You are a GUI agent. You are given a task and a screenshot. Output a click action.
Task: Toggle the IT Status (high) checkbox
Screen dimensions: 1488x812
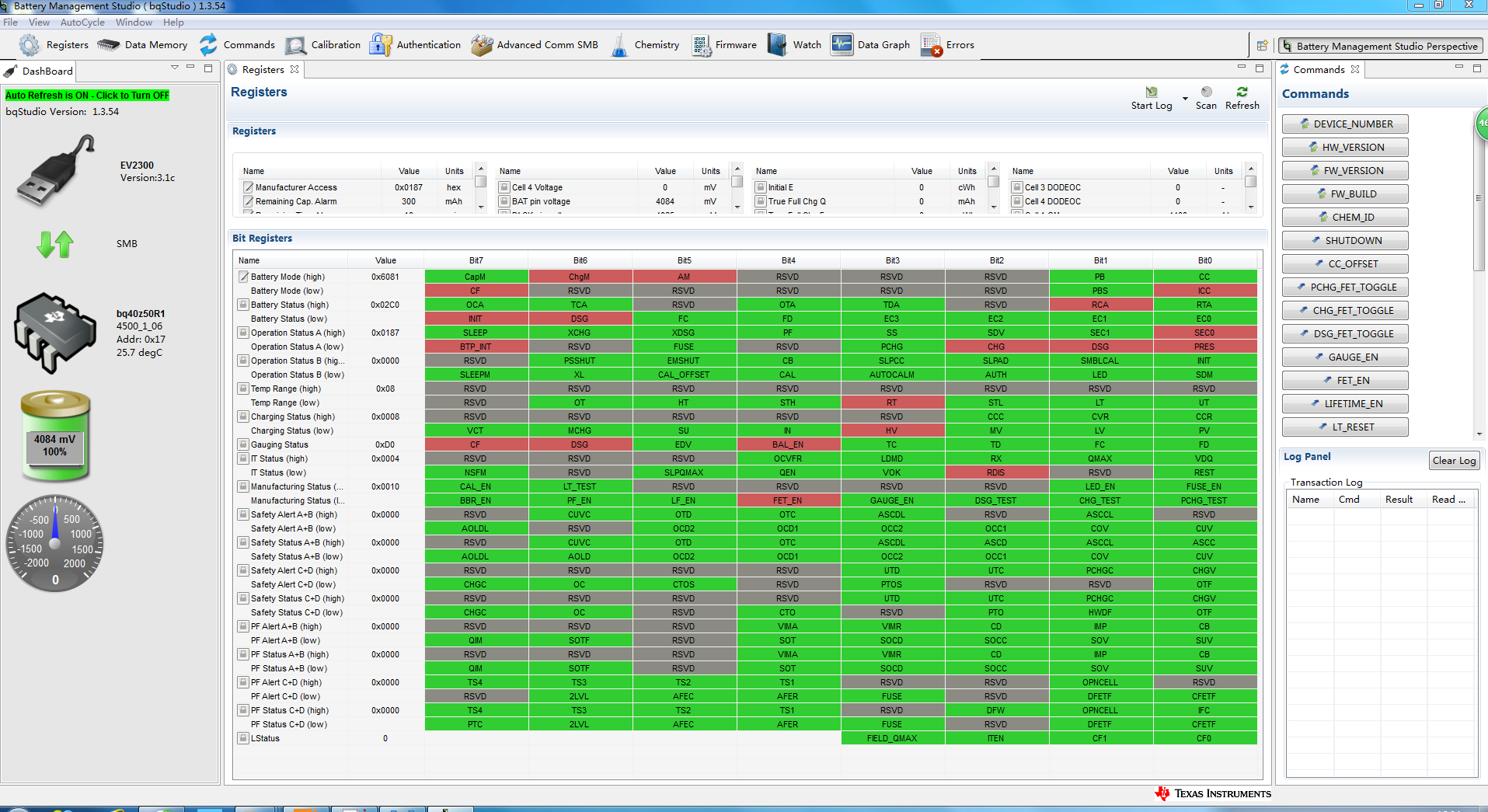pyautogui.click(x=243, y=458)
